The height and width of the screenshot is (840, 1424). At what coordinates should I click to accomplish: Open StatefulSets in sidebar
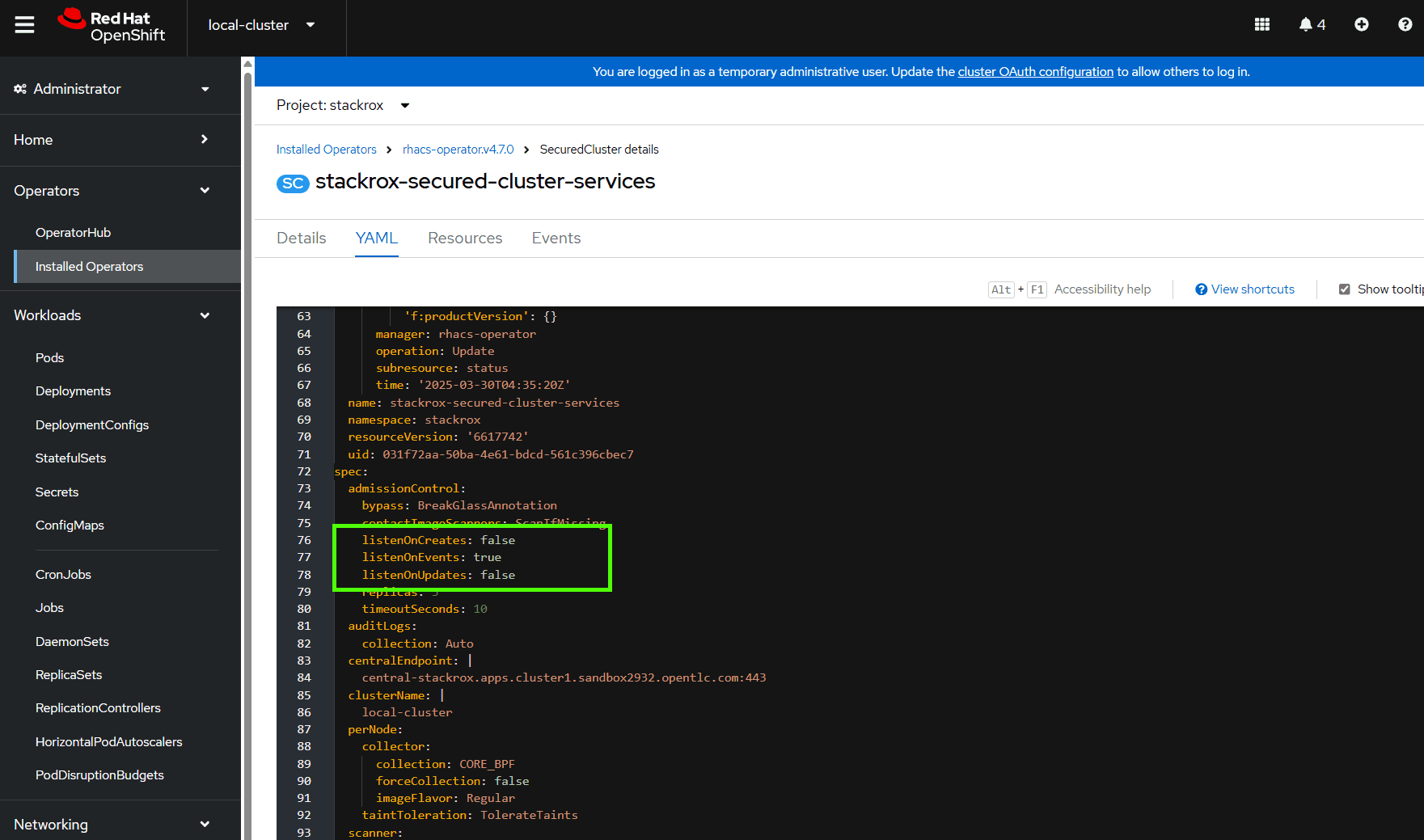pos(70,458)
